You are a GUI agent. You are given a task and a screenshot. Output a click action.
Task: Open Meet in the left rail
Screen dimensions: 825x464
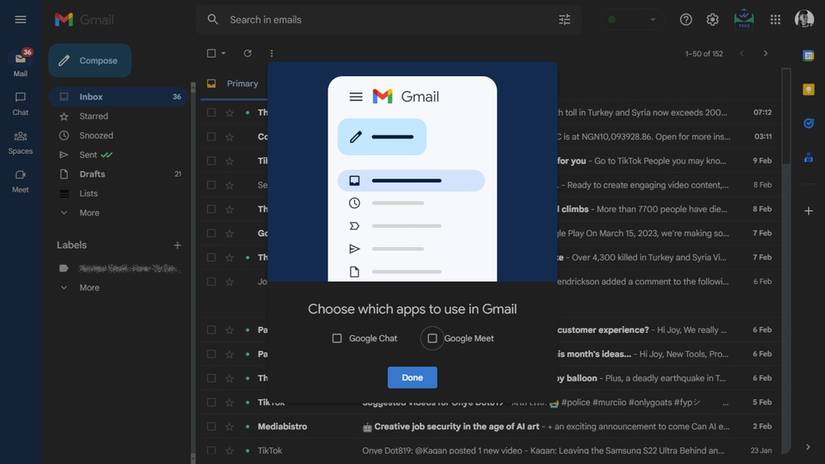click(21, 181)
